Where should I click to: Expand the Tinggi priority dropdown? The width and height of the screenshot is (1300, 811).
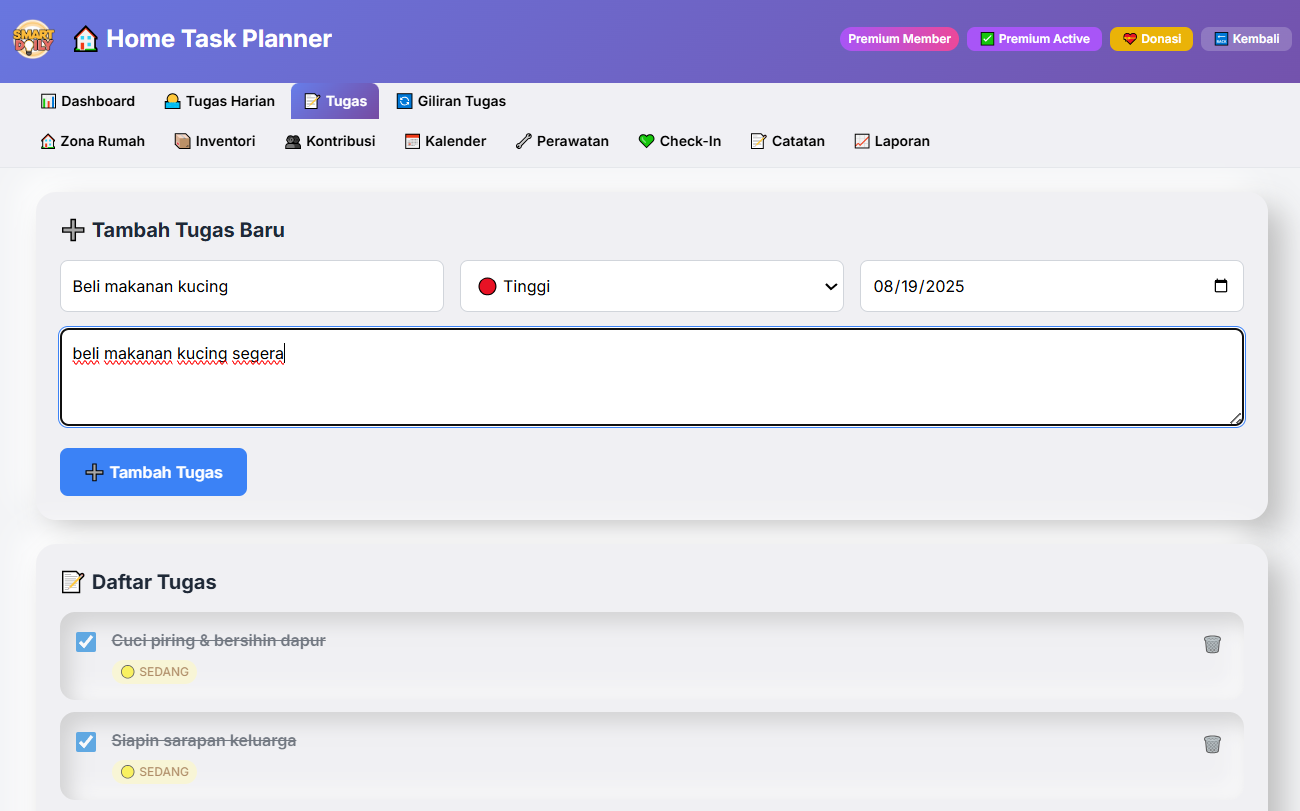[651, 286]
